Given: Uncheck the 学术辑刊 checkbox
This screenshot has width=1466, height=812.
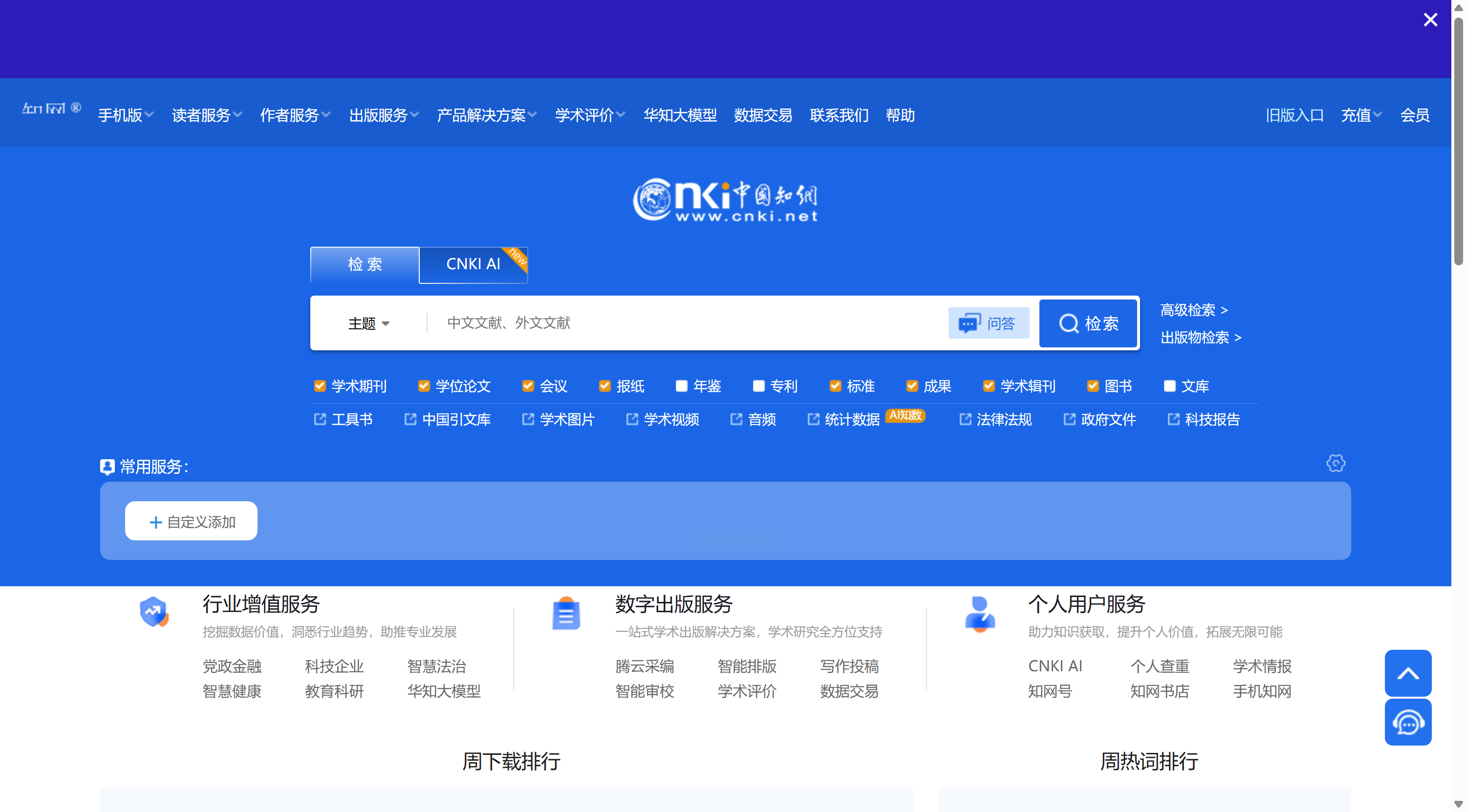Looking at the screenshot, I should click(x=989, y=386).
